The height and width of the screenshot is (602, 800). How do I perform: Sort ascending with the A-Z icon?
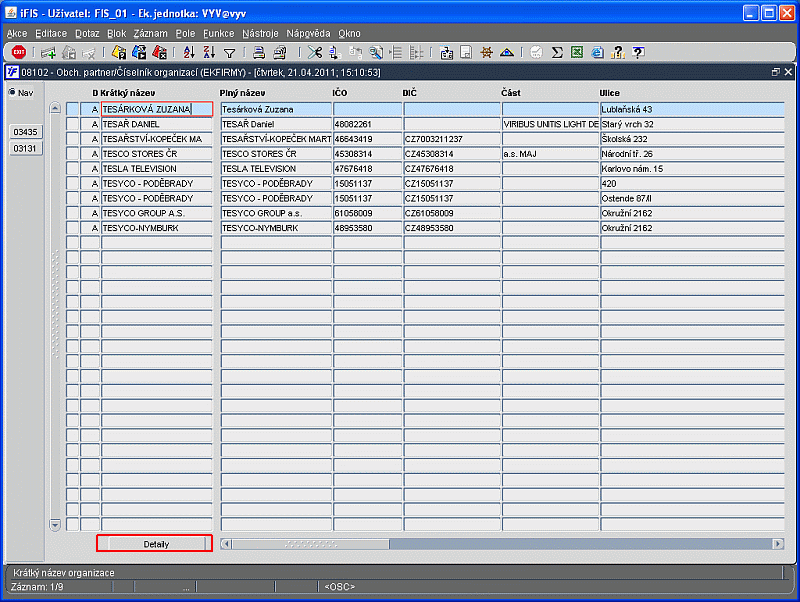(x=189, y=52)
